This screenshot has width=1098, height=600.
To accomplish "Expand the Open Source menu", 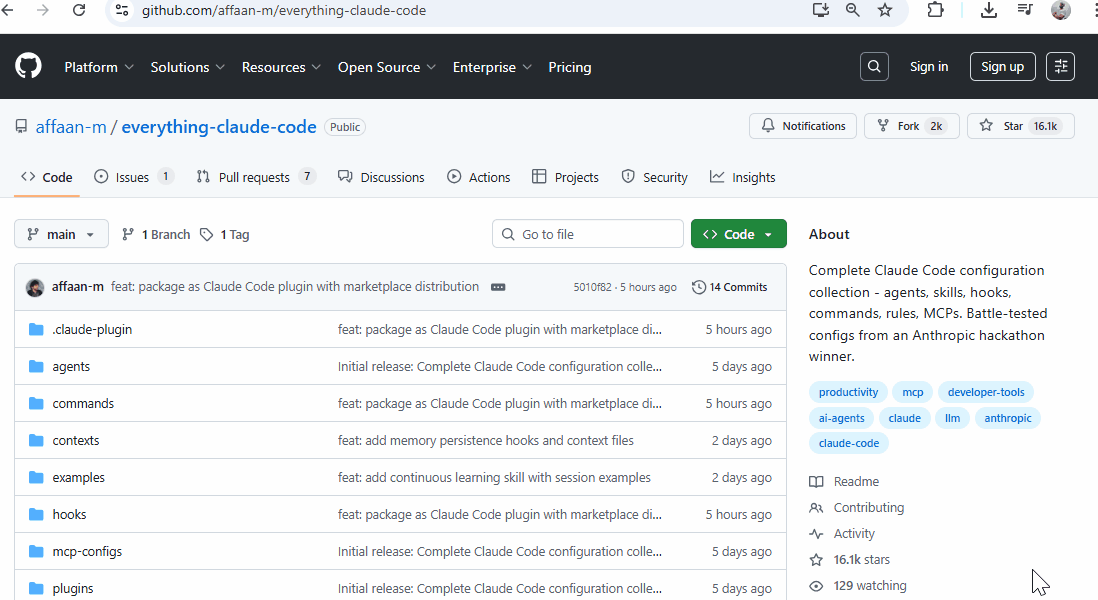I will [x=387, y=67].
